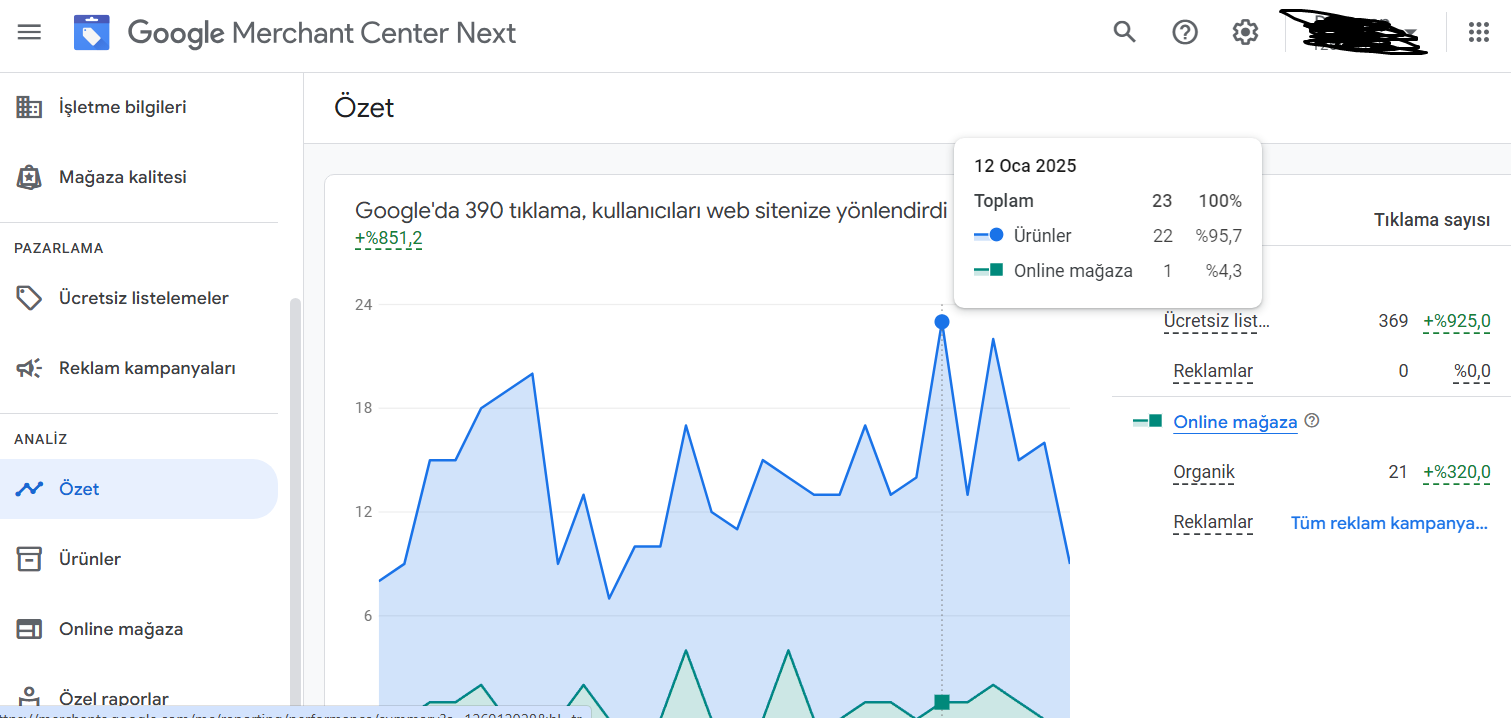This screenshot has width=1511, height=718.
Task: Click the Özet trend line icon
Action: 29,489
